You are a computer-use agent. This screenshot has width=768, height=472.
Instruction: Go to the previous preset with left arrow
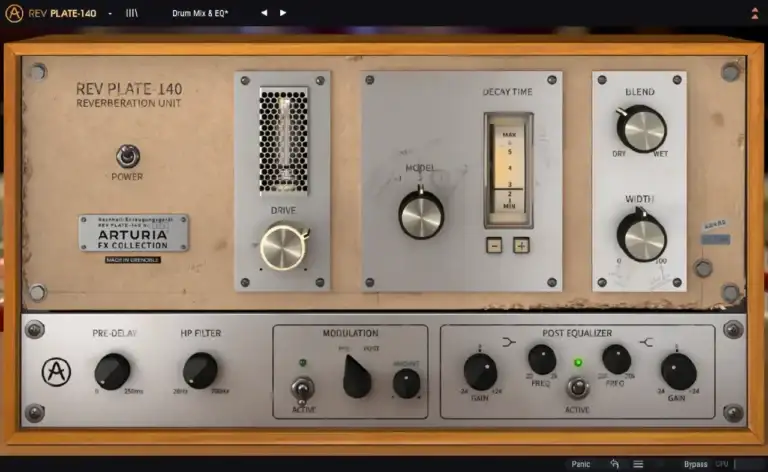pyautogui.click(x=264, y=13)
